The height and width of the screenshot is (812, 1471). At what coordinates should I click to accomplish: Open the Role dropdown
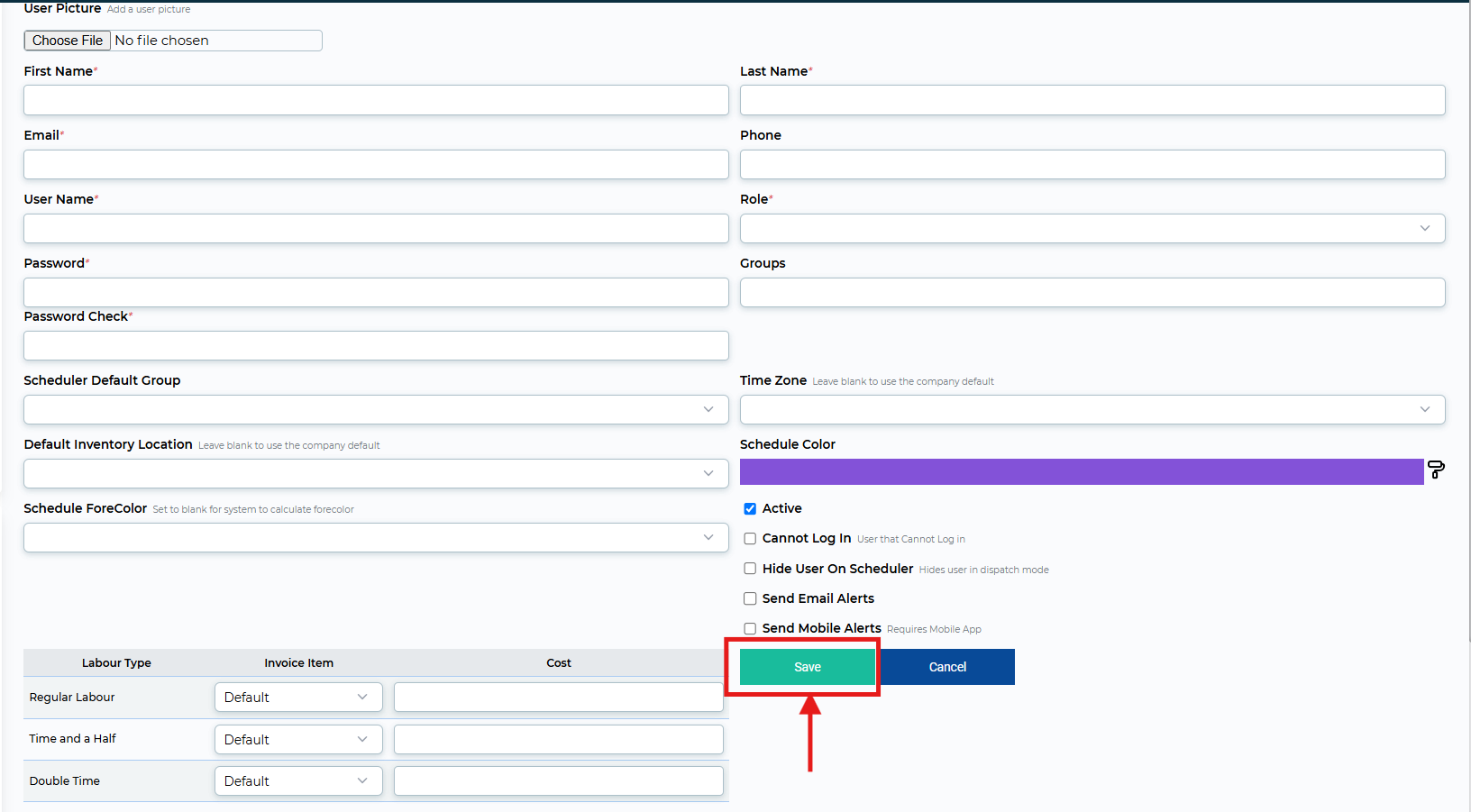[x=1092, y=228]
